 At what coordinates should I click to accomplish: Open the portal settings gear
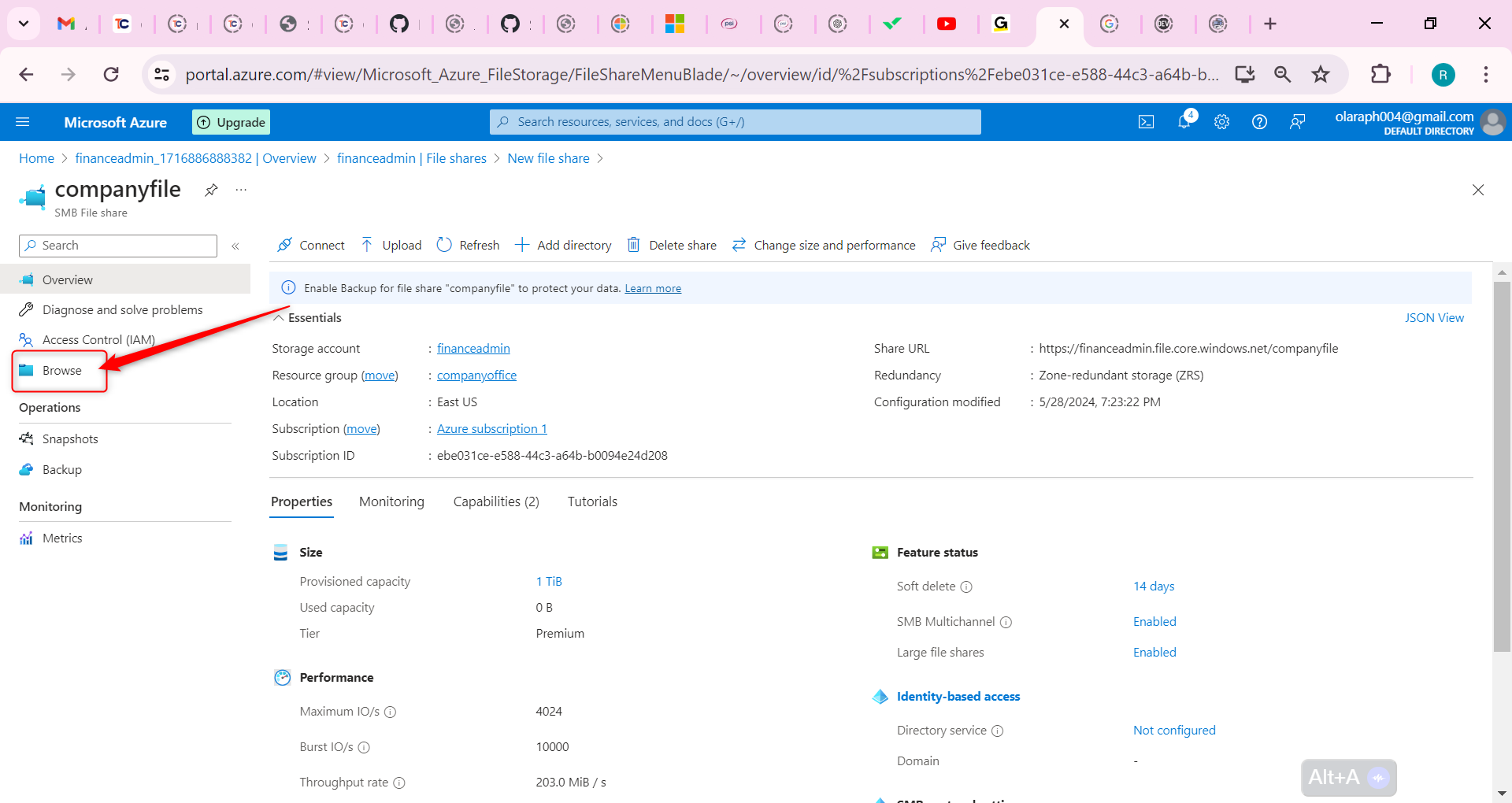[x=1221, y=121]
